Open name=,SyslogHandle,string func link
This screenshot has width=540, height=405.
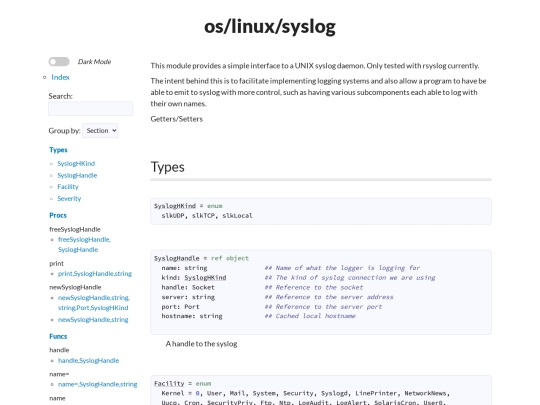pos(97,384)
